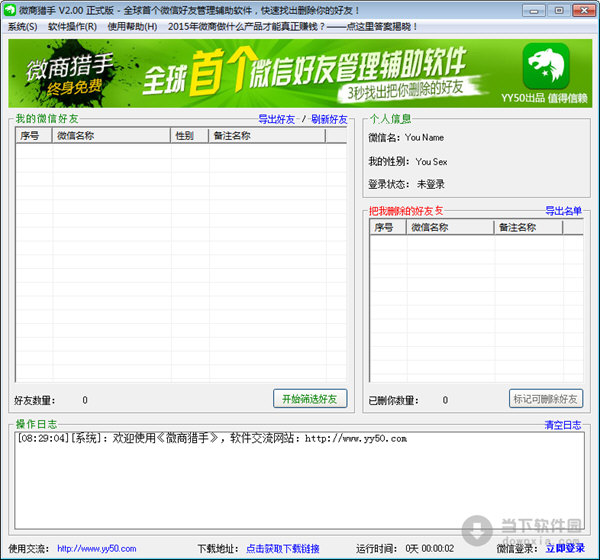The width and height of the screenshot is (600, 560).
Task: Click the app icon in the title bar
Action: click(10, 9)
